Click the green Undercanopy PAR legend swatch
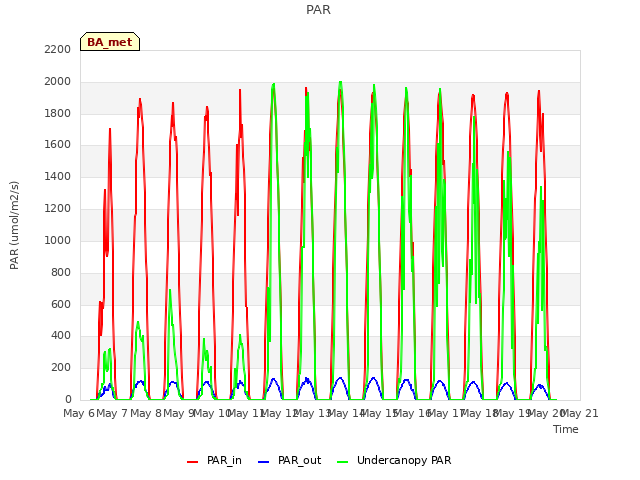Viewport: 640px width, 480px height. pos(343,462)
